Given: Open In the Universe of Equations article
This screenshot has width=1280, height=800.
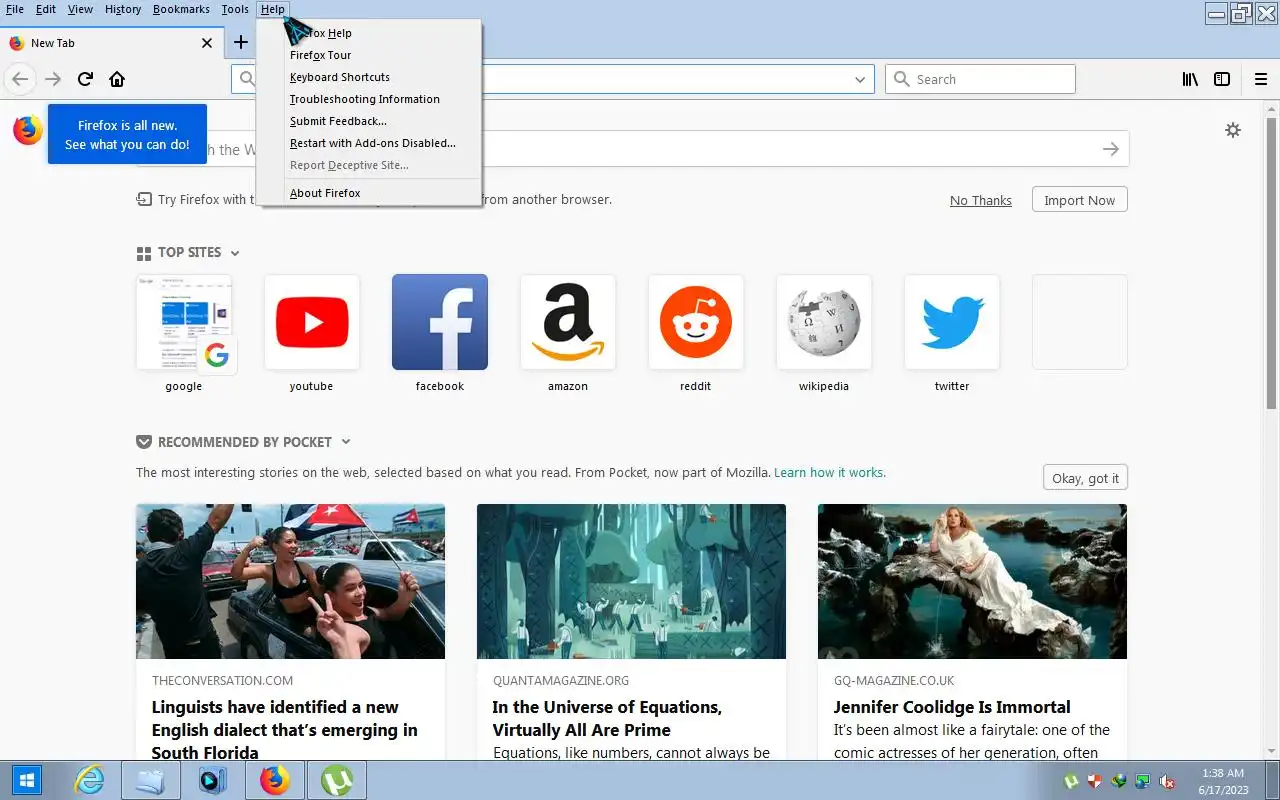Looking at the screenshot, I should tap(607, 718).
